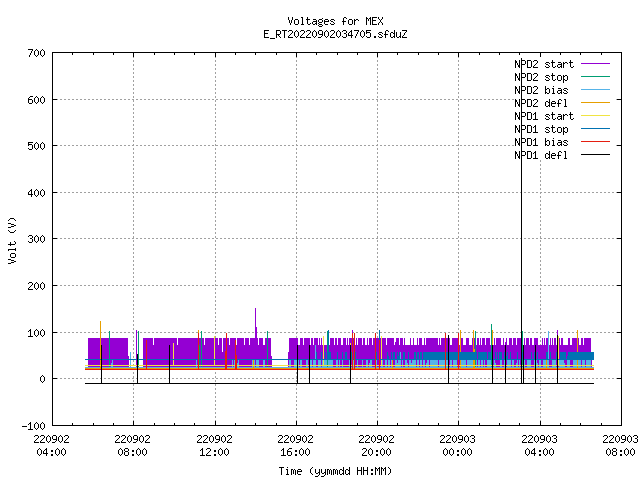Click the 200 y-axis tick label
Viewport: 640px width, 480px height.
(37, 286)
